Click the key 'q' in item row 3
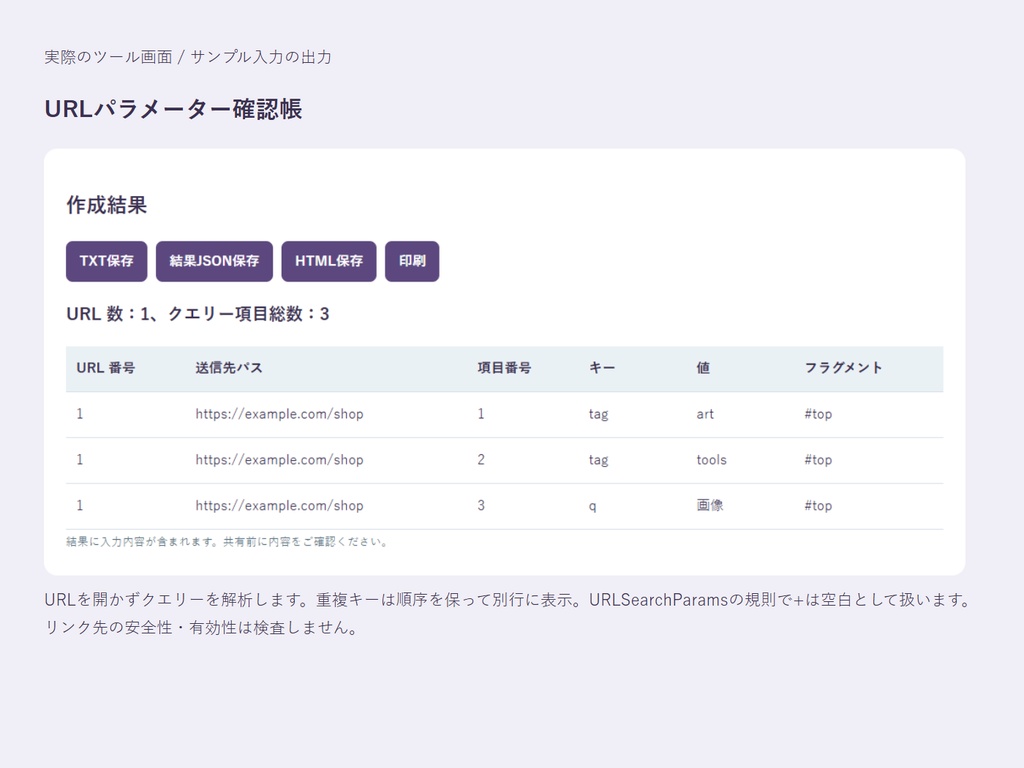The height and width of the screenshot is (768, 1024). click(x=592, y=506)
